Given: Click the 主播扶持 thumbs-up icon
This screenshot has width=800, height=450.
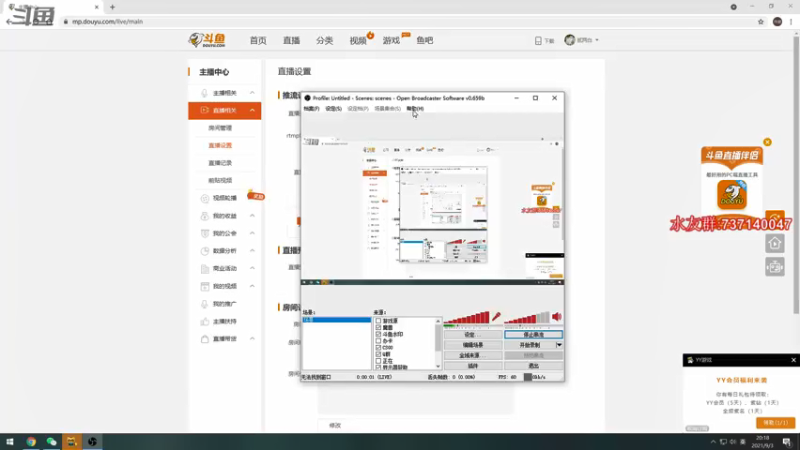Looking at the screenshot, I should 205,321.
